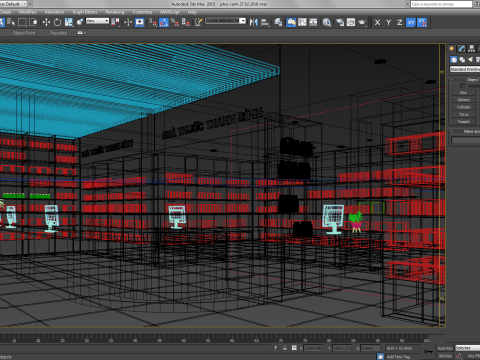Screen dimensions: 480x360
Task: Open the MAXScript menu
Action: pyautogui.click(x=170, y=12)
